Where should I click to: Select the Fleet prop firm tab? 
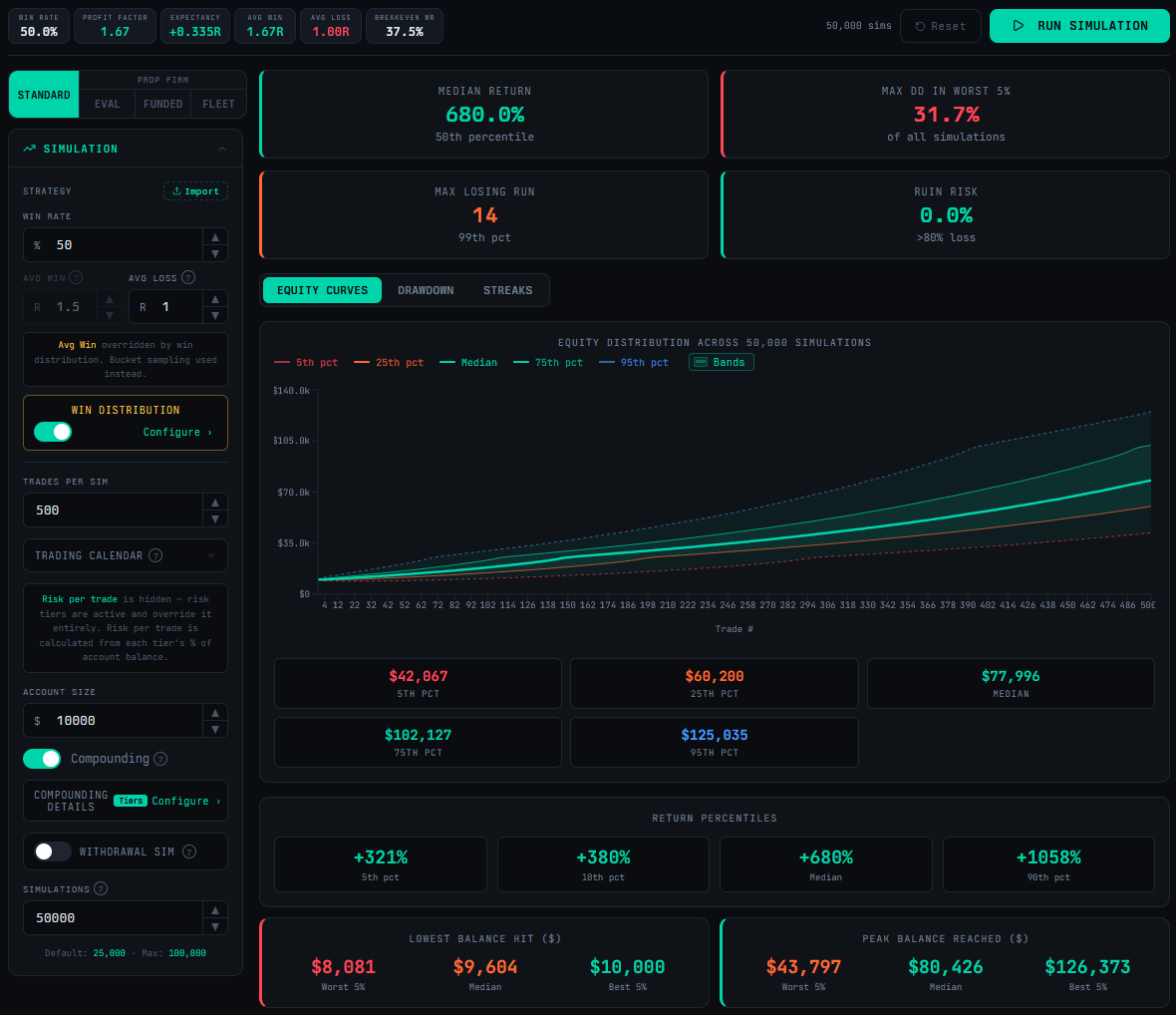(218, 104)
